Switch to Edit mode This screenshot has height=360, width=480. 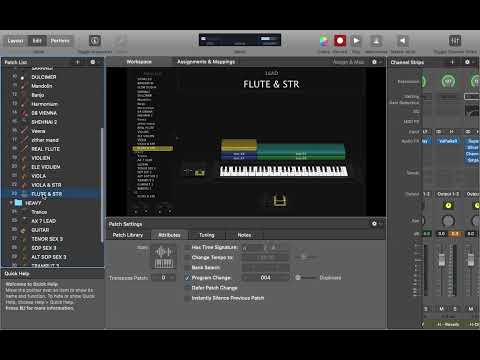point(37,41)
